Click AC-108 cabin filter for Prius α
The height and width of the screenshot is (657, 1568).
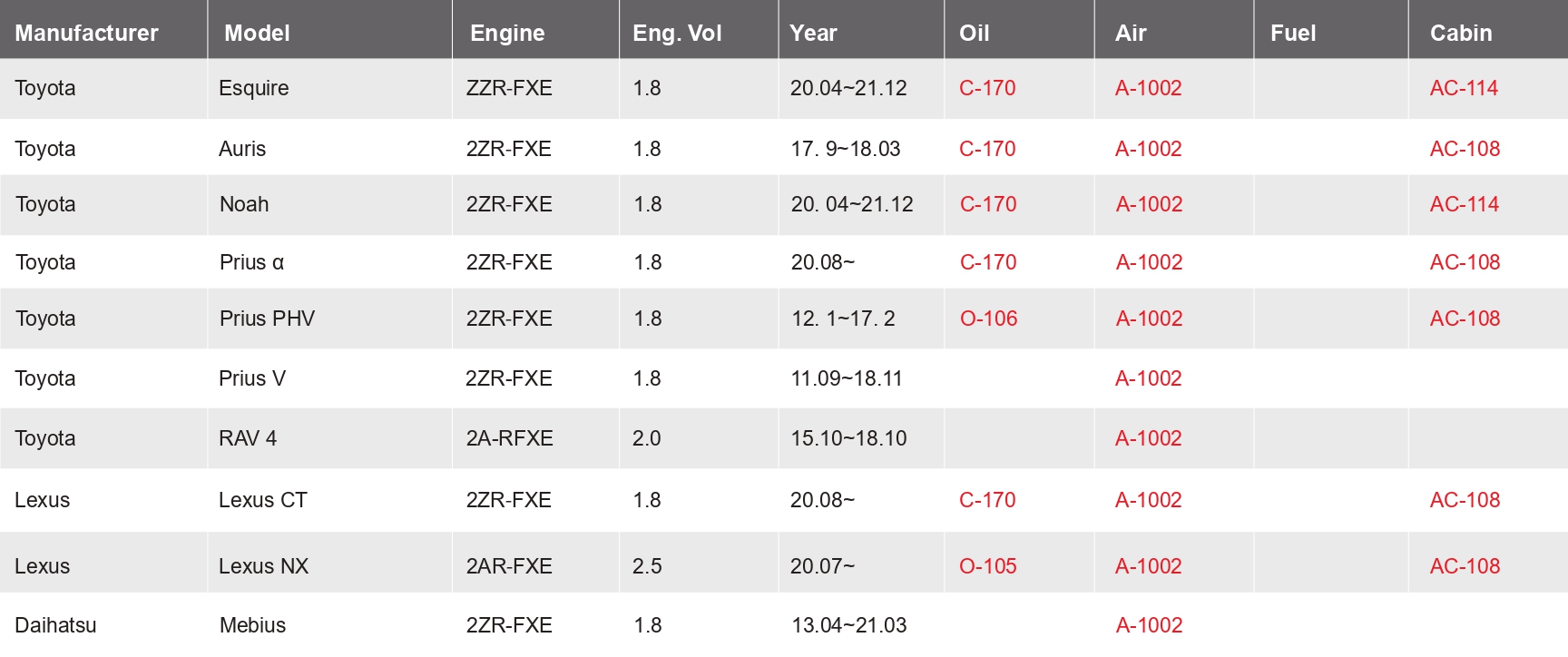1465,262
